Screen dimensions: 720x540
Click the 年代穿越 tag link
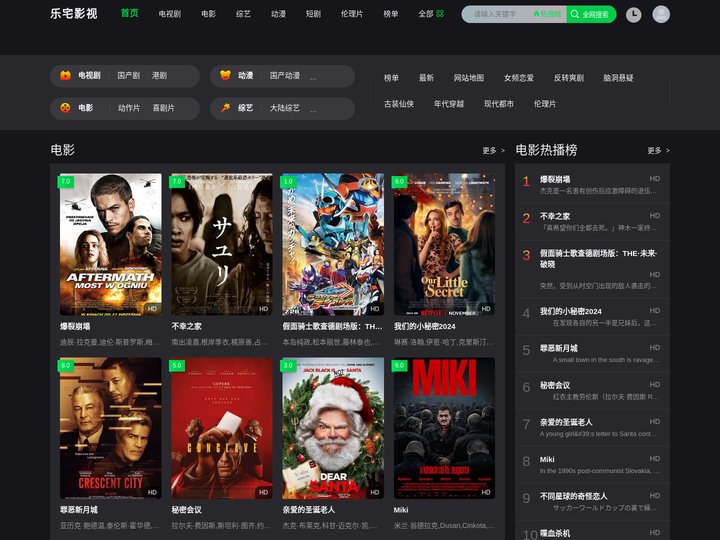click(449, 104)
